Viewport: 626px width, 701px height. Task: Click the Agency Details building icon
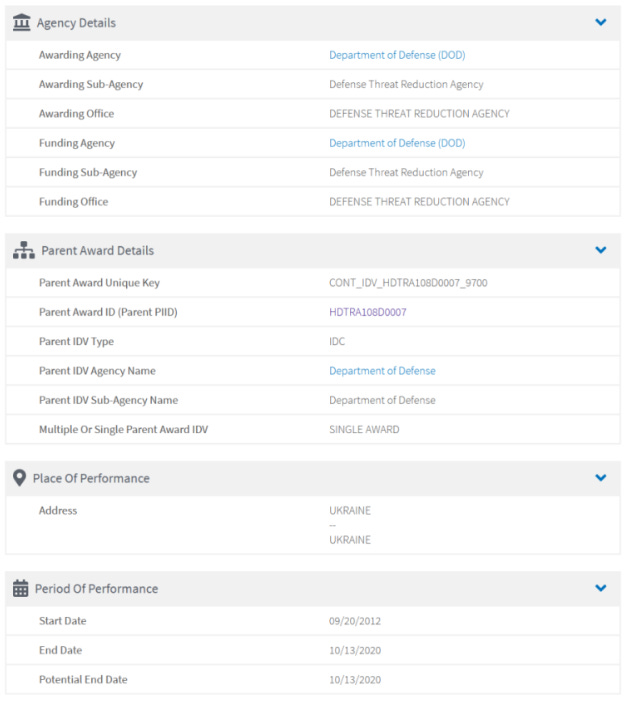click(x=21, y=22)
